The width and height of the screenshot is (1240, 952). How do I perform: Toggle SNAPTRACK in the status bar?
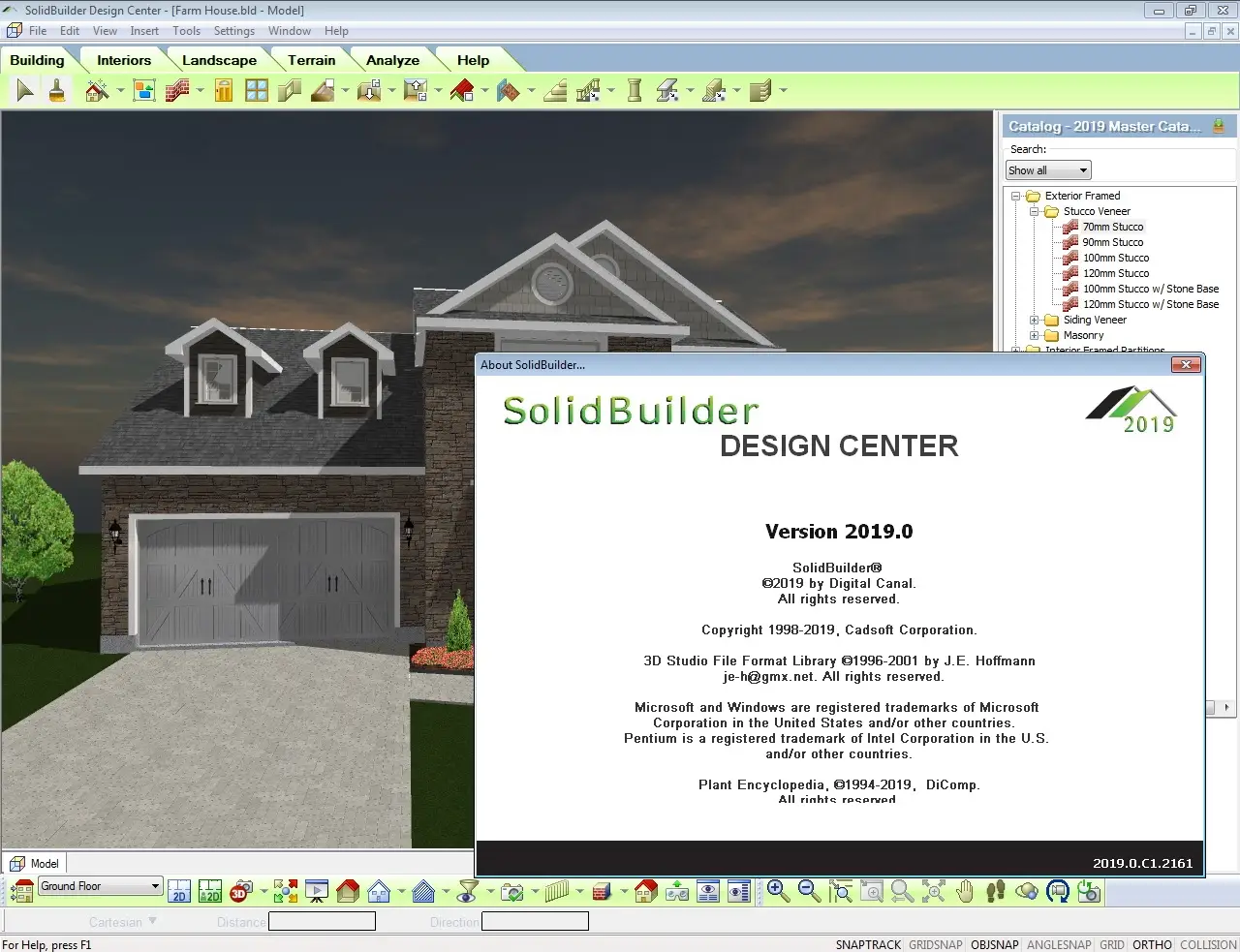click(868, 944)
